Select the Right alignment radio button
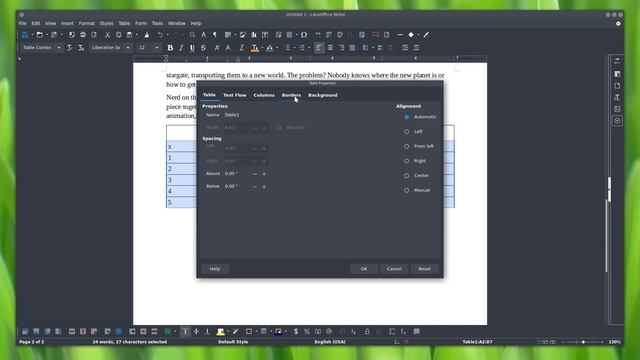 [407, 161]
